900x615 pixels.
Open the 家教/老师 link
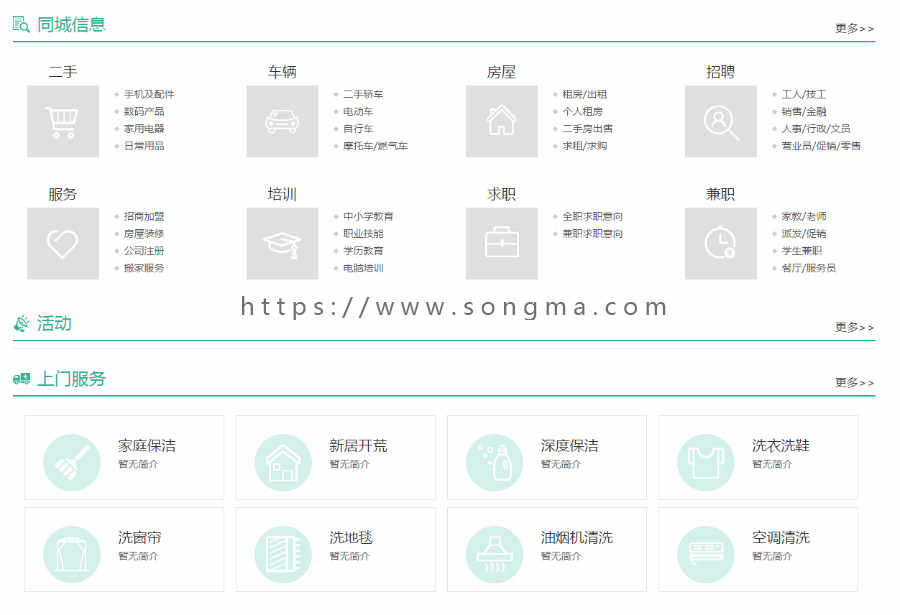click(804, 216)
